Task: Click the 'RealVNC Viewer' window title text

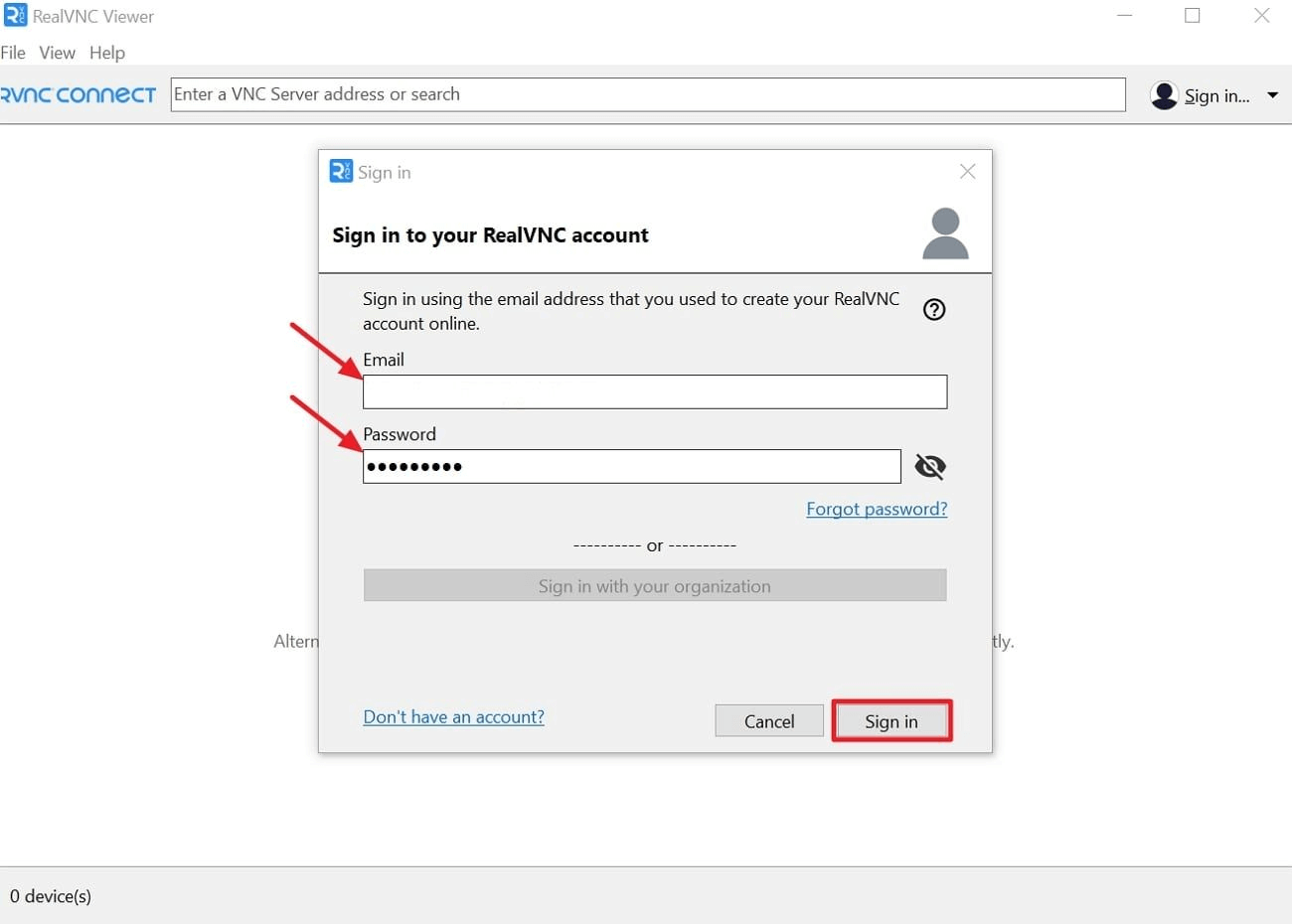Action: (x=93, y=17)
